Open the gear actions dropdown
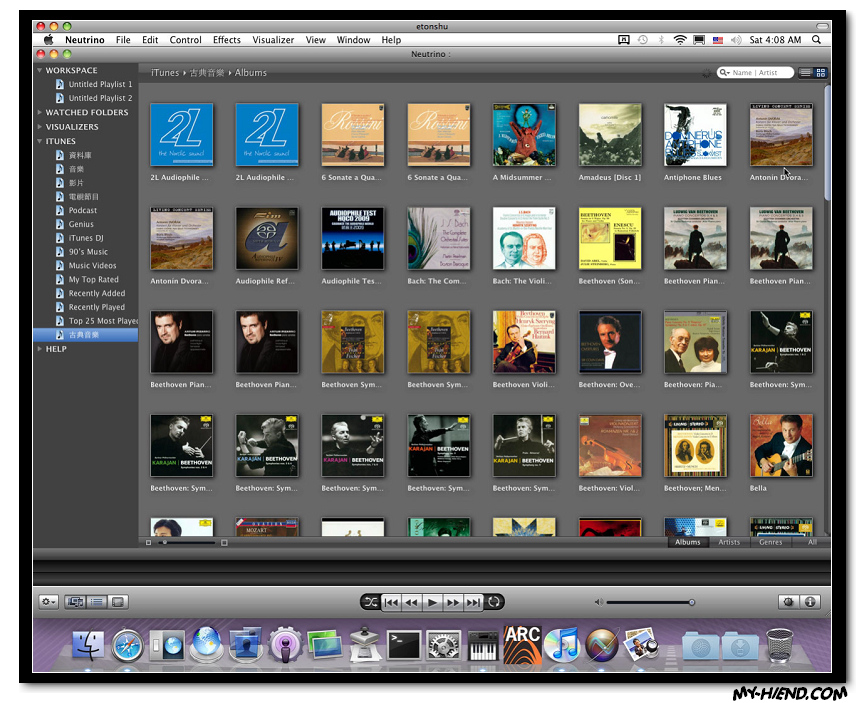Screen dimensions: 865x703 coord(49,601)
